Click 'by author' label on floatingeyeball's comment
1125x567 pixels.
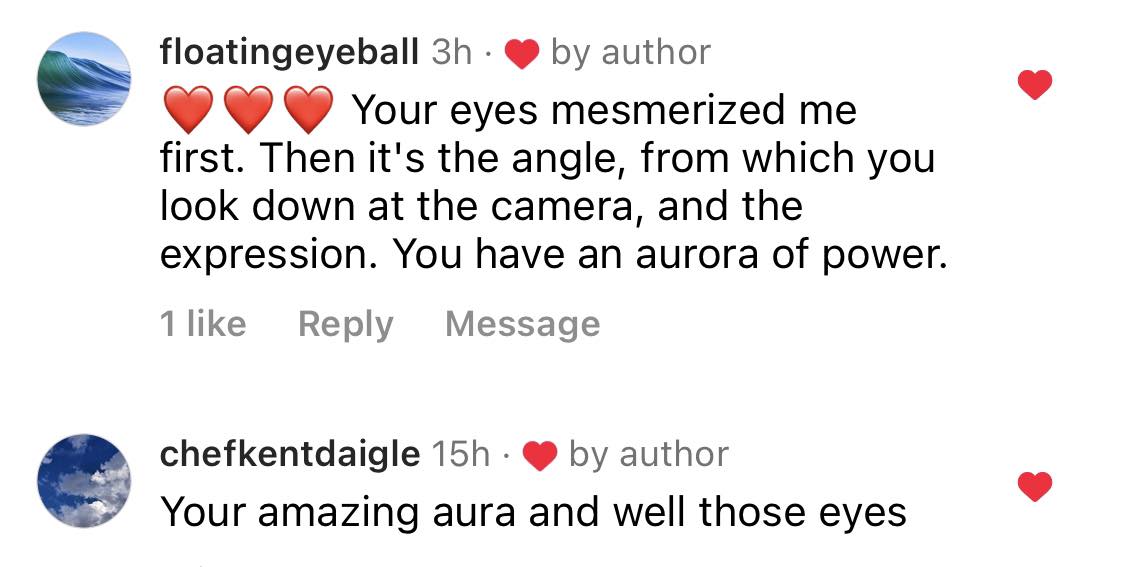[x=631, y=53]
